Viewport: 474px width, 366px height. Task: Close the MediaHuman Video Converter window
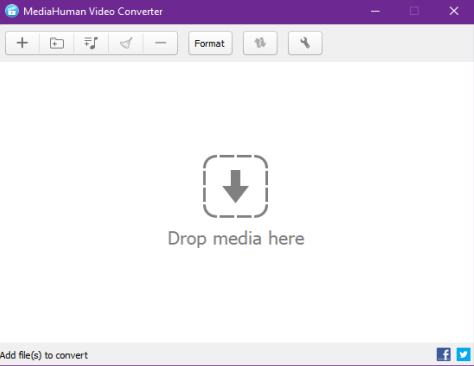pyautogui.click(x=454, y=11)
